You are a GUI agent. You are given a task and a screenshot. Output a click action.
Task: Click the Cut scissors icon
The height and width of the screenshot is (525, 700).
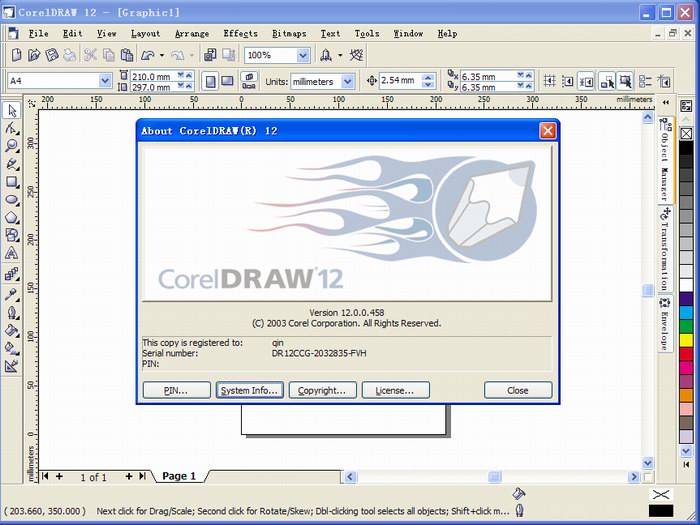(91, 55)
